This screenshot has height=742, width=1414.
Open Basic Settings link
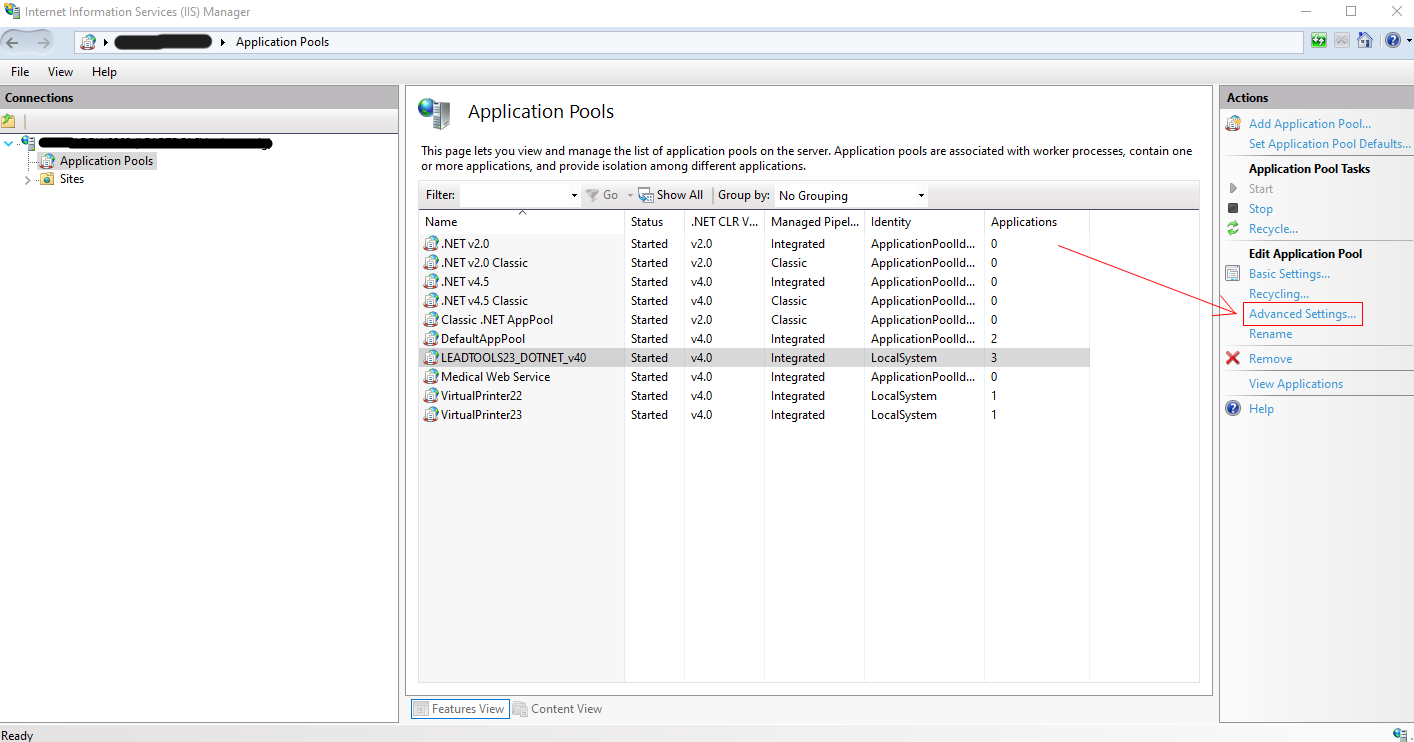[x=1289, y=274]
